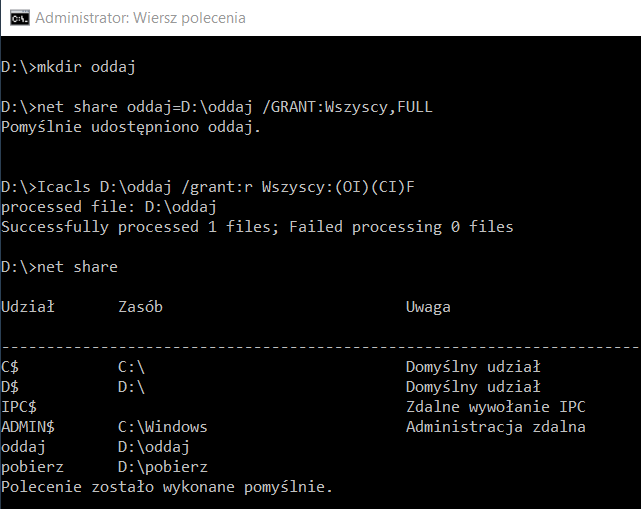Click the second net share command line

click(x=59, y=267)
